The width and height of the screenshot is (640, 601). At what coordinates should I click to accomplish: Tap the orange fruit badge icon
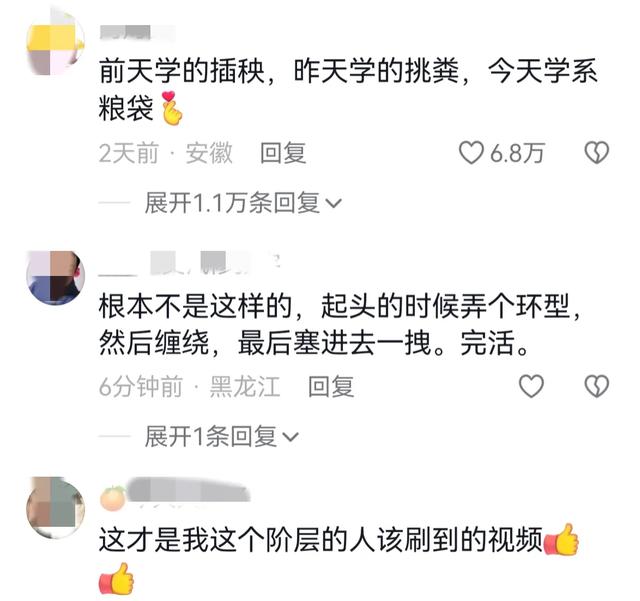(113, 498)
